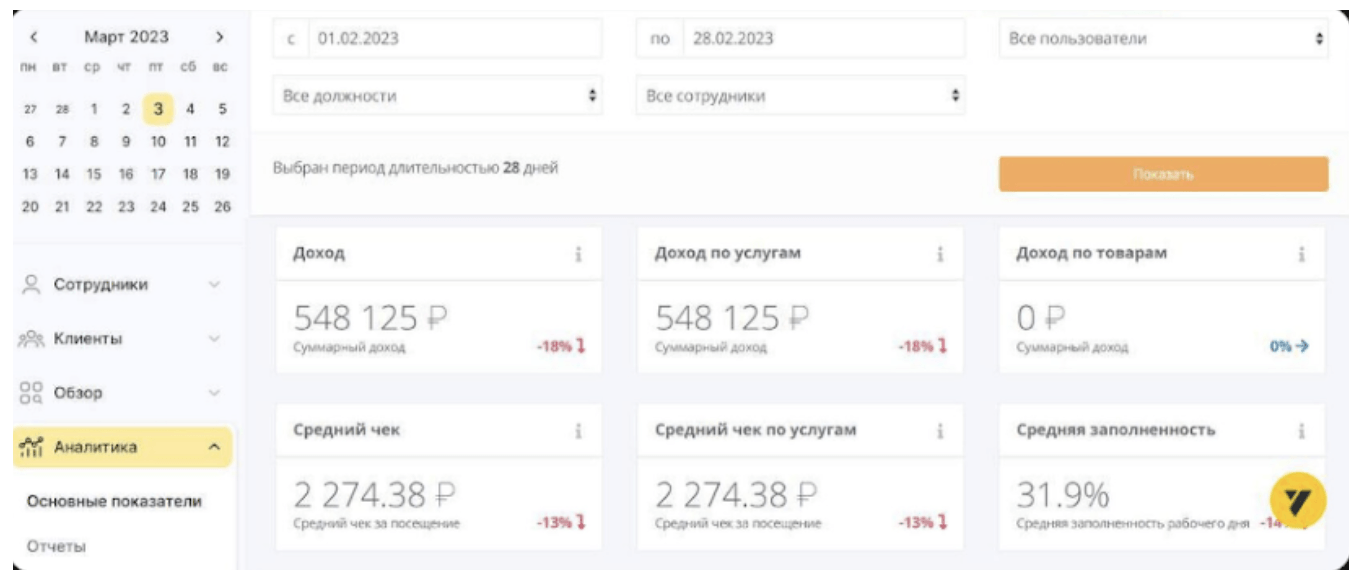Click the info icon on Доход card
1353x570 pixels.
[578, 254]
